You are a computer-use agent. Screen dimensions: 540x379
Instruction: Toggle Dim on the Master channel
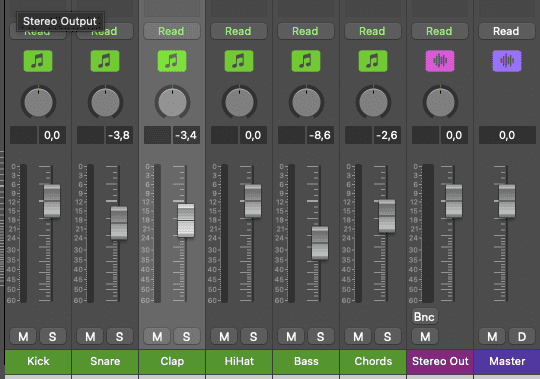click(x=522, y=336)
